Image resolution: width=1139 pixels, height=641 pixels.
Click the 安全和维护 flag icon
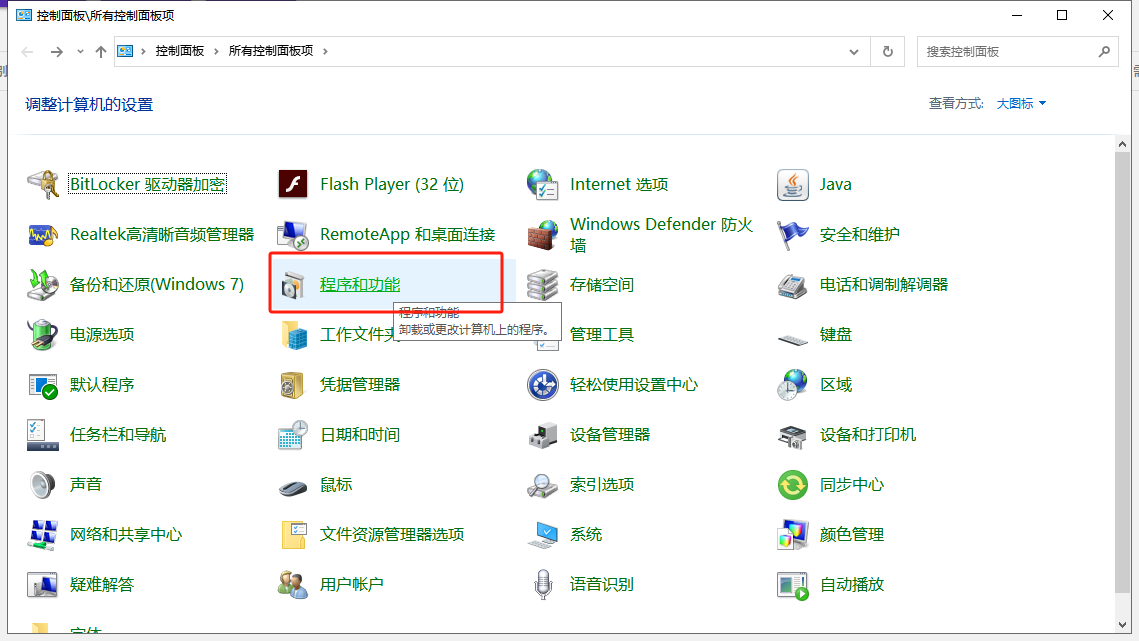click(793, 235)
